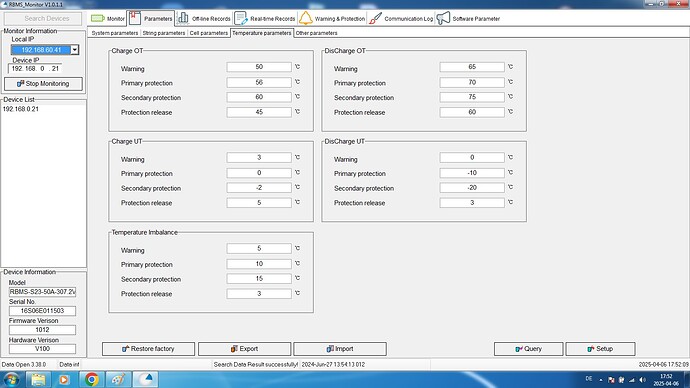Click the Hardware Version field V100
This screenshot has width=690, height=388.
click(x=42, y=349)
